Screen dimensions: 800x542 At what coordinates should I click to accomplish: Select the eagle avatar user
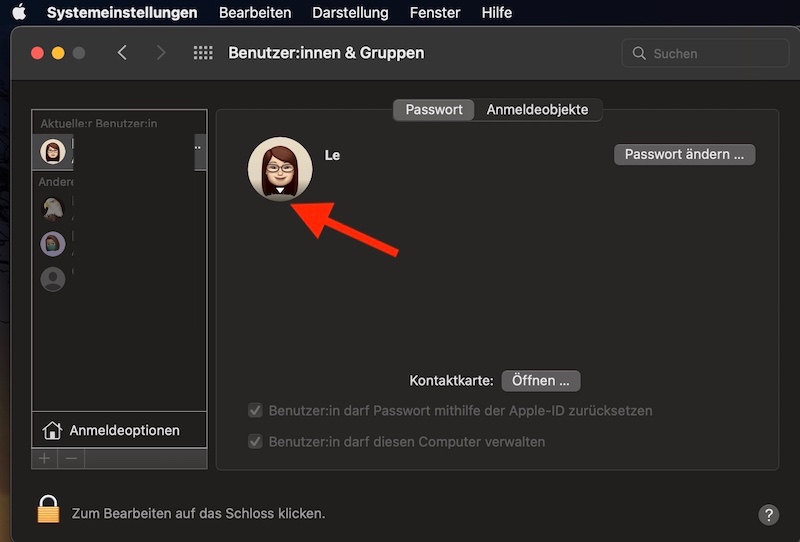click(x=53, y=209)
